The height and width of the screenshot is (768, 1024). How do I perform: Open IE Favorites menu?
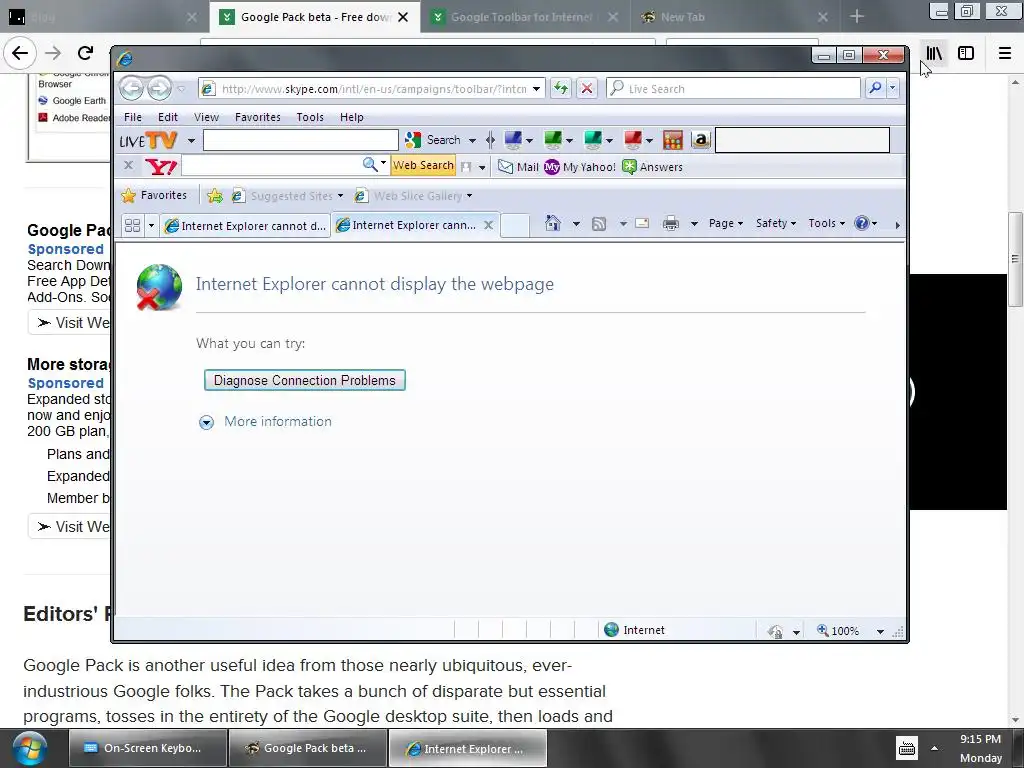point(257,117)
